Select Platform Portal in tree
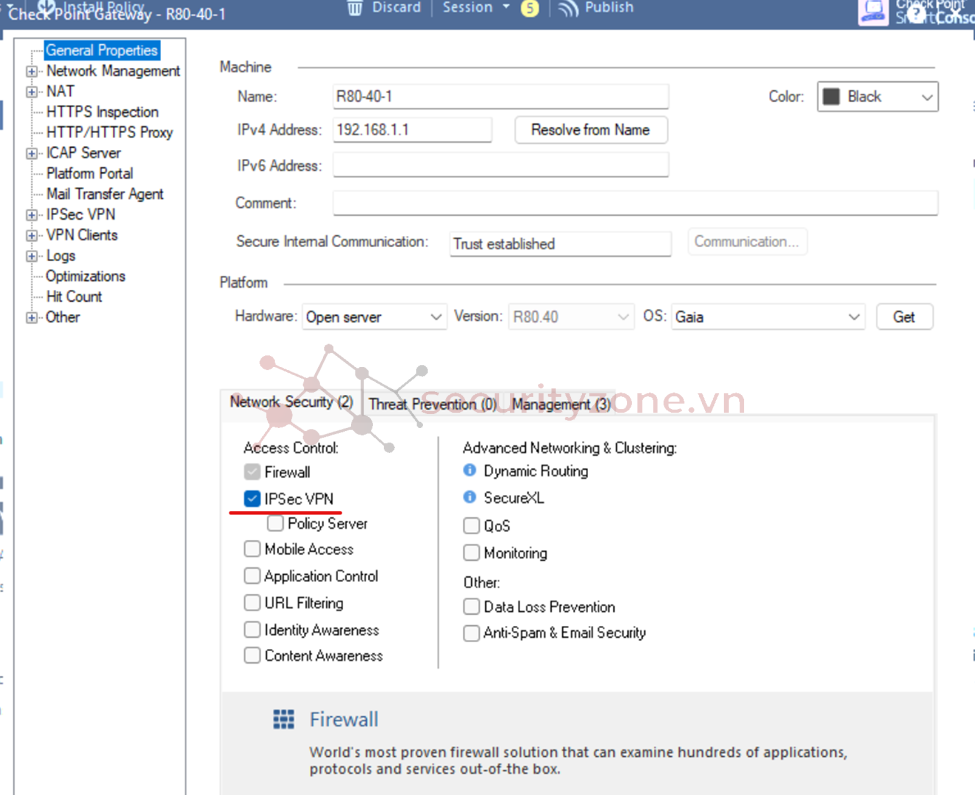Screen dimensions: 975x795 click(90, 173)
